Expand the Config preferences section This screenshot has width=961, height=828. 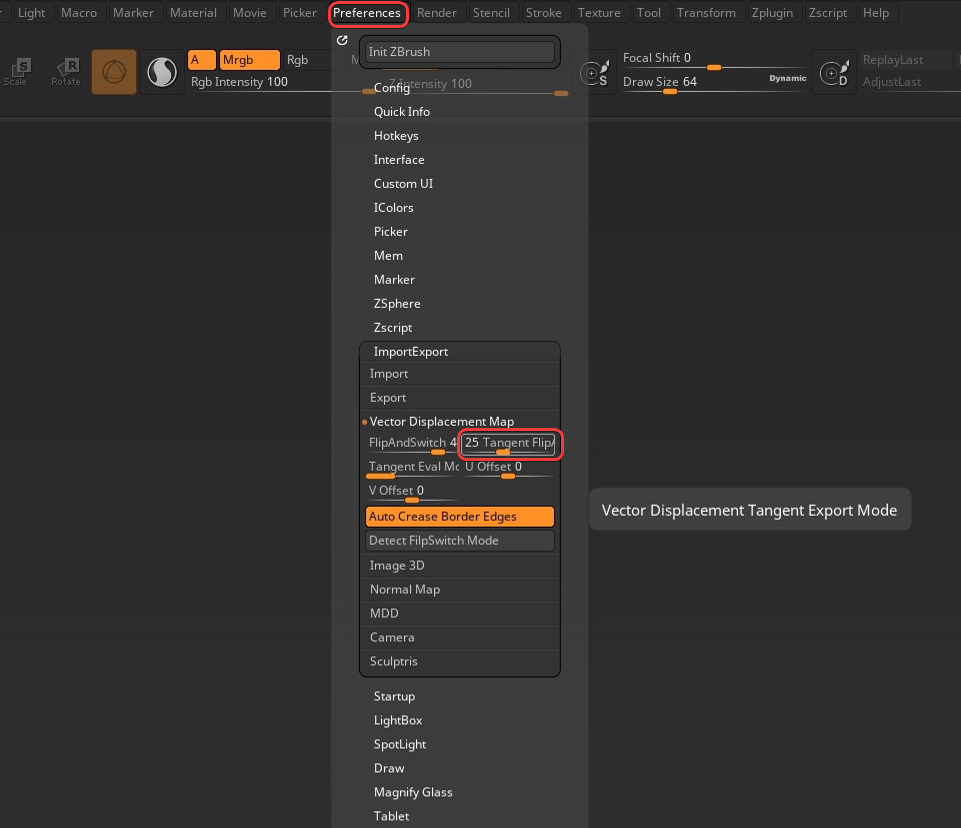pos(392,88)
